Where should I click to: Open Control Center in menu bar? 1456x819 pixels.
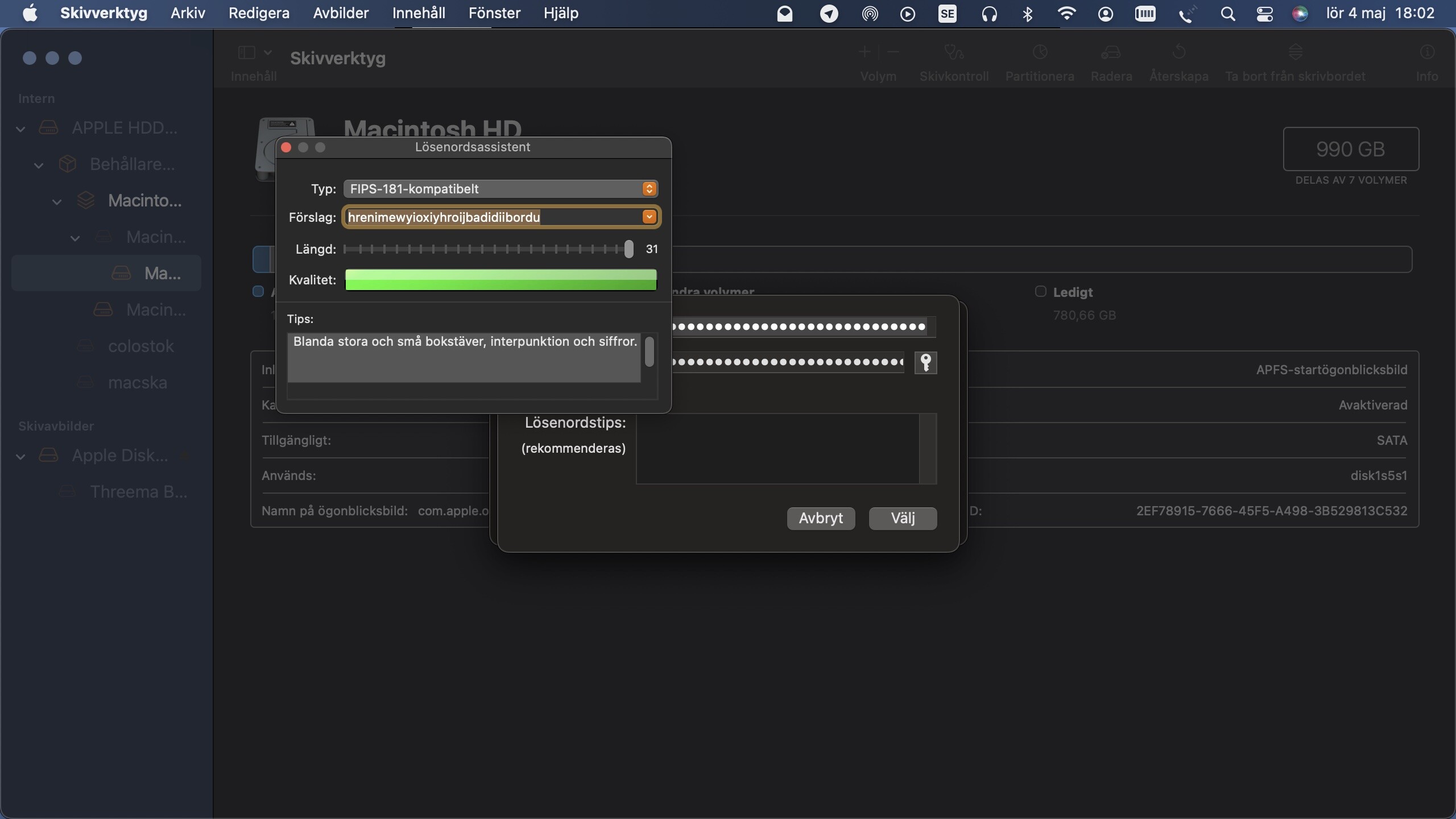[x=1264, y=14]
